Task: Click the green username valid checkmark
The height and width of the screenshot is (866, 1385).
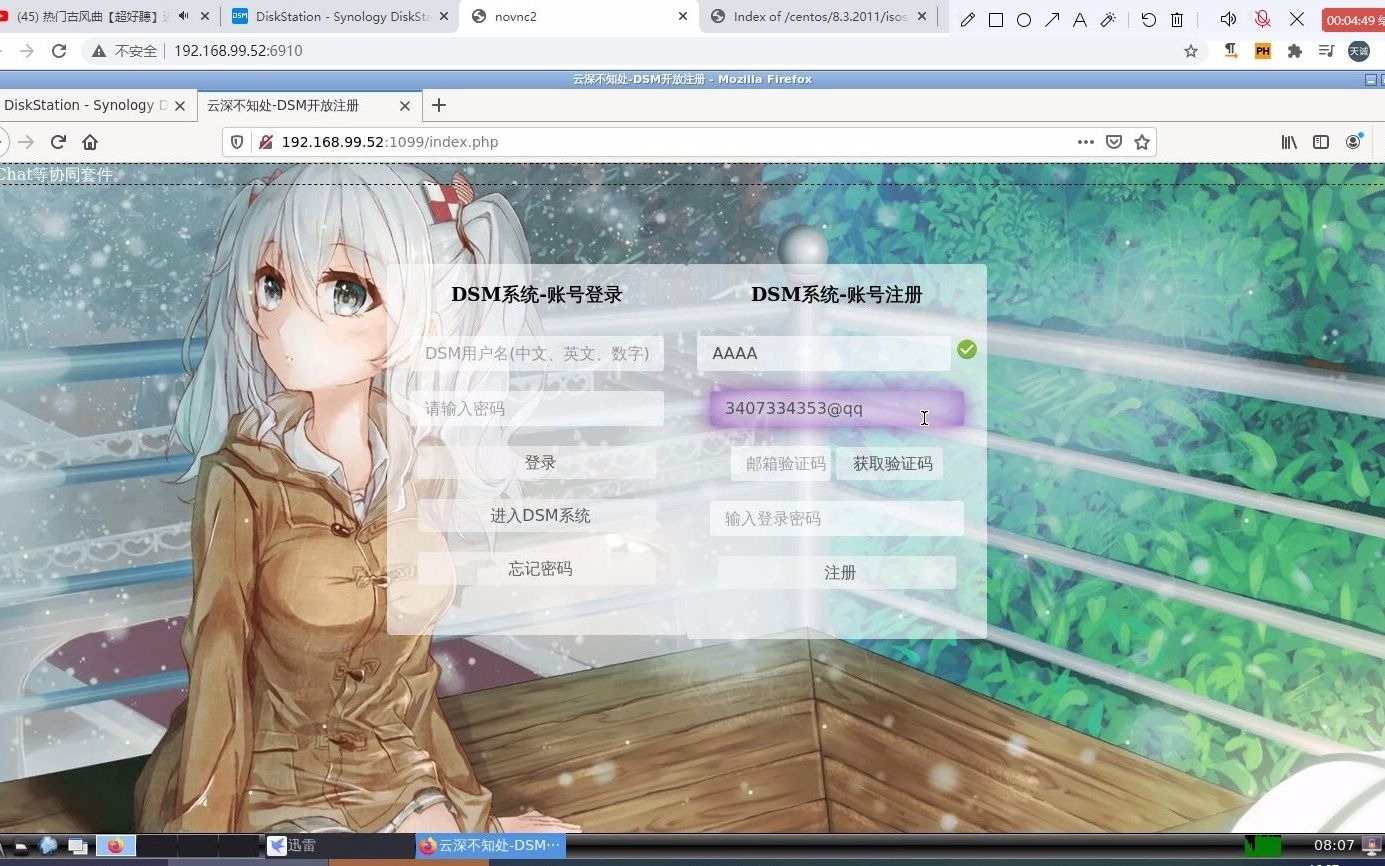Action: pyautogui.click(x=966, y=350)
